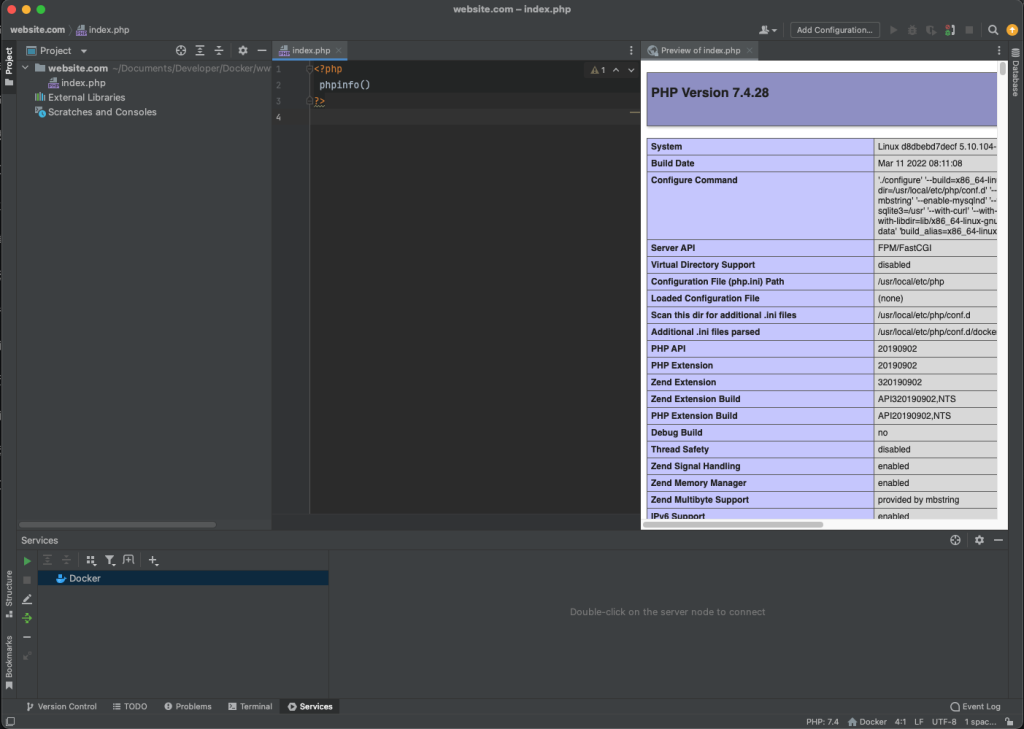Close the index.php editor tab
Screen dimensions: 1024x729
click(338, 50)
